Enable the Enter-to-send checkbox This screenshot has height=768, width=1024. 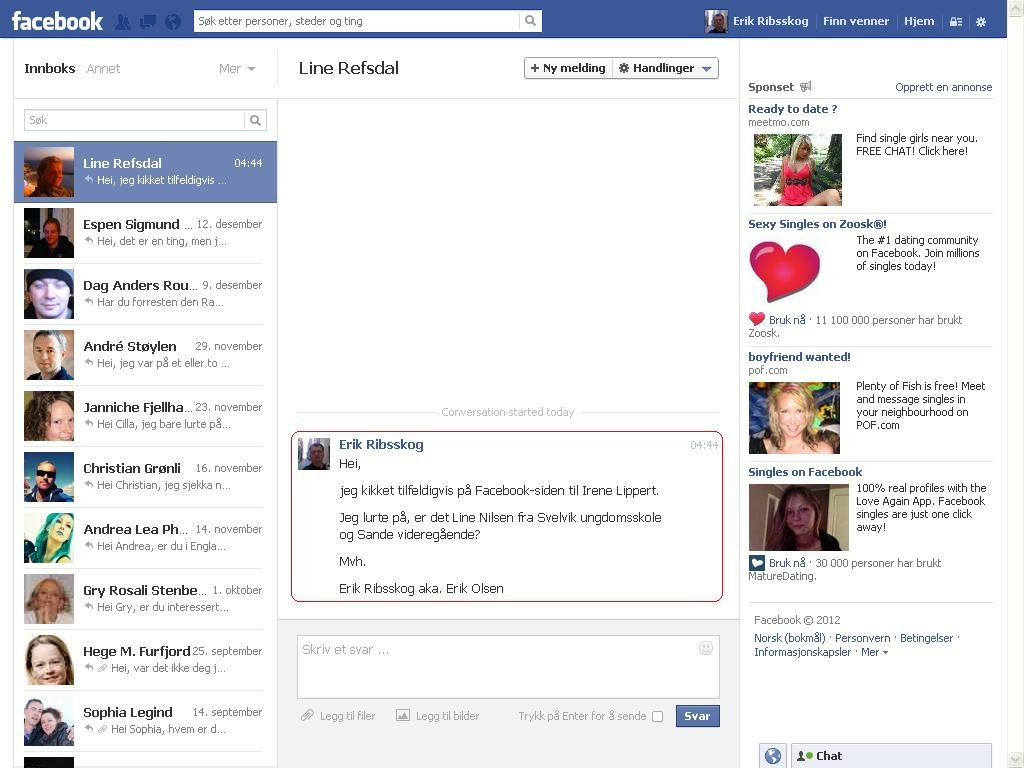pos(657,716)
